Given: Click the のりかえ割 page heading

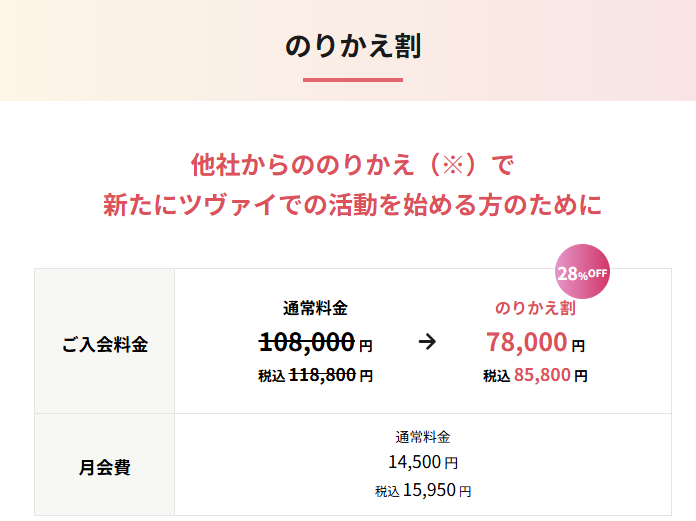Looking at the screenshot, I should 353,46.
